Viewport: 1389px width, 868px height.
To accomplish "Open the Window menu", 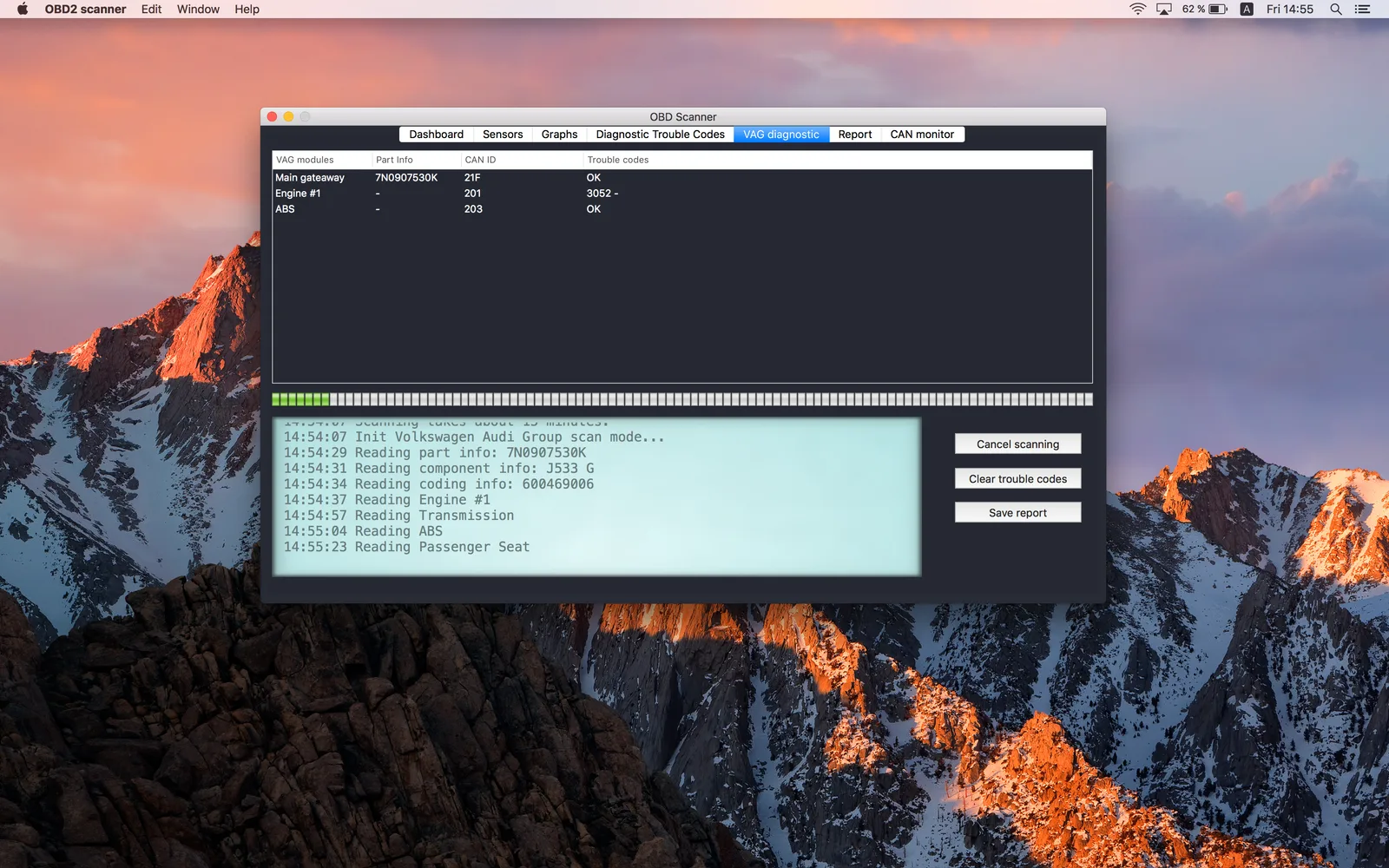I will pyautogui.click(x=198, y=9).
